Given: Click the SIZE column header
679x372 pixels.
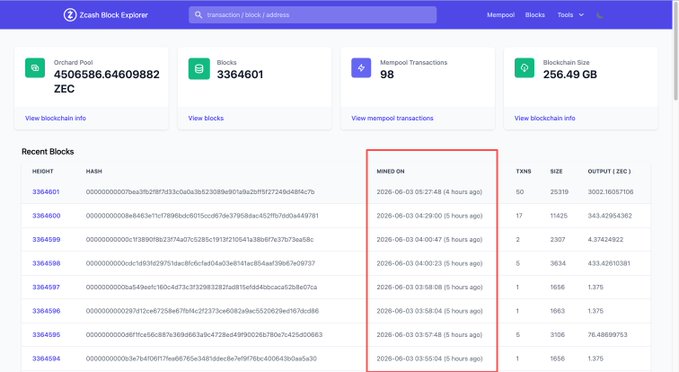Looking at the screenshot, I should coord(556,171).
